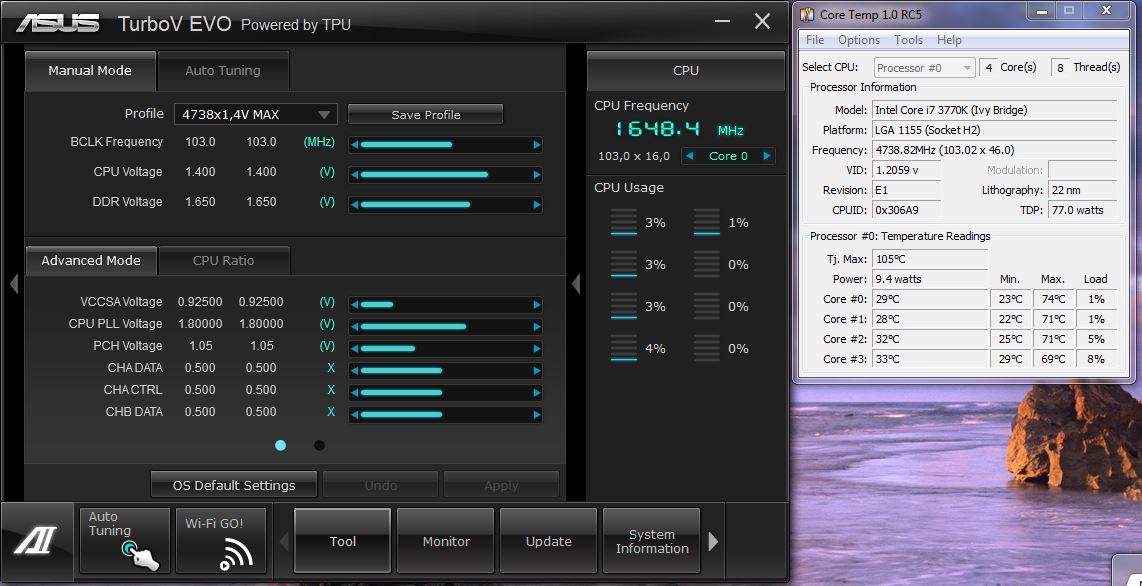
Task: Open System Information button
Action: point(652,541)
